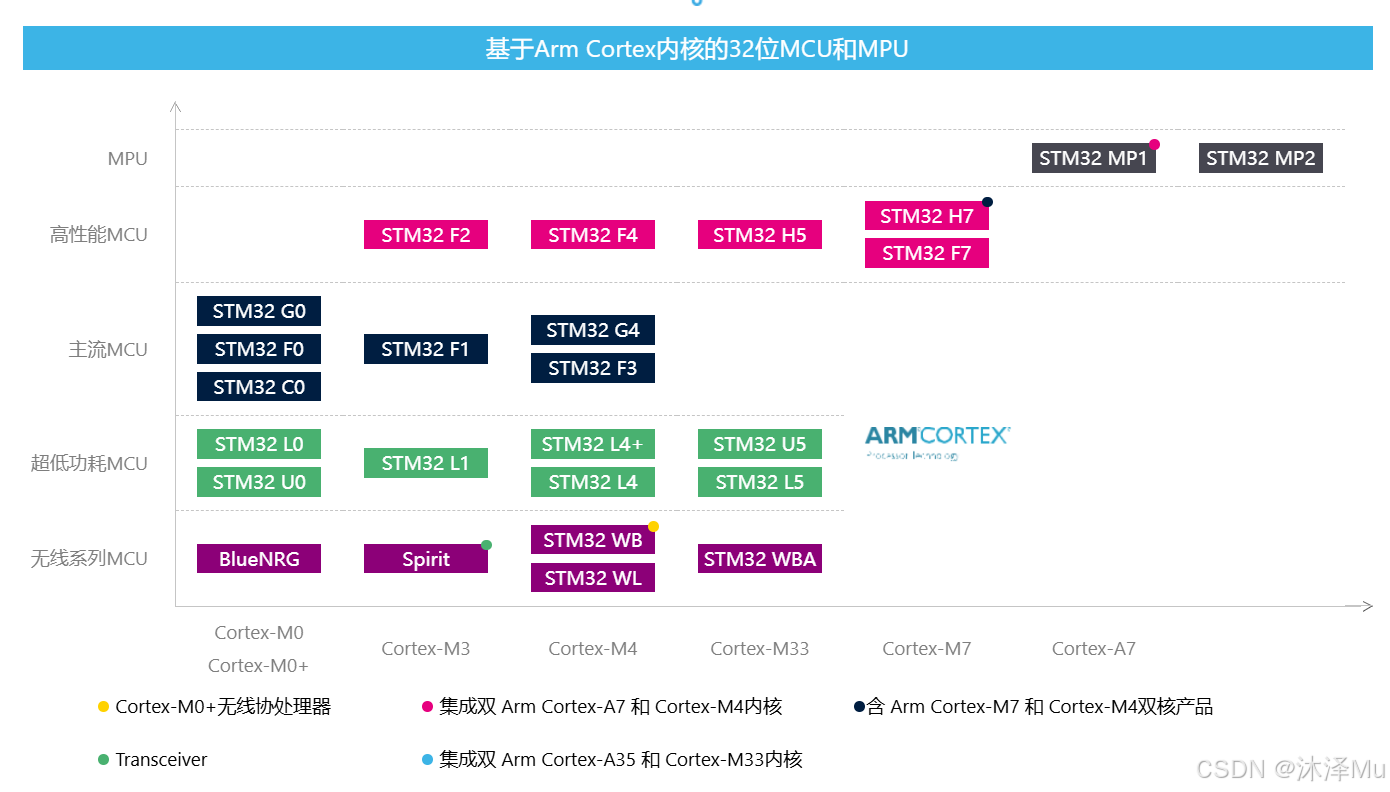Click legend text Cortex-M0+无线协处理器

[x=223, y=707]
